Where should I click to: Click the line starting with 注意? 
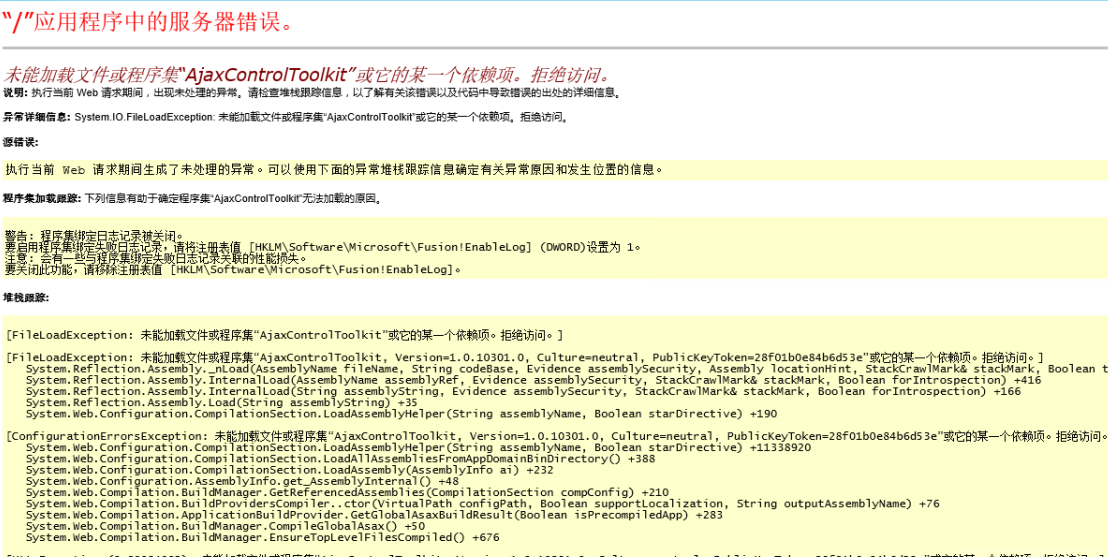click(x=156, y=258)
